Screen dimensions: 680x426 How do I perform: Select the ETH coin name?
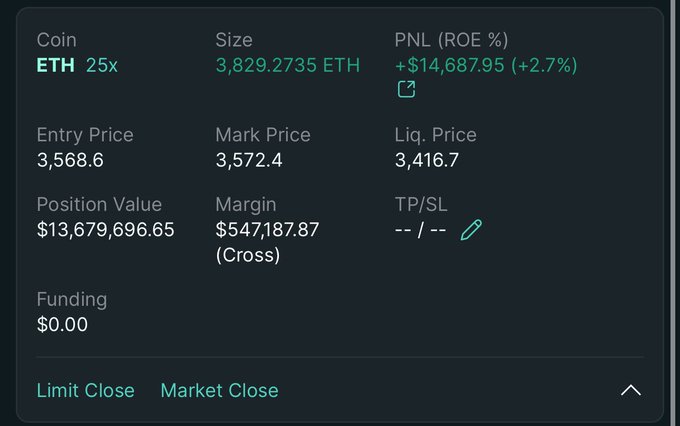pos(55,65)
